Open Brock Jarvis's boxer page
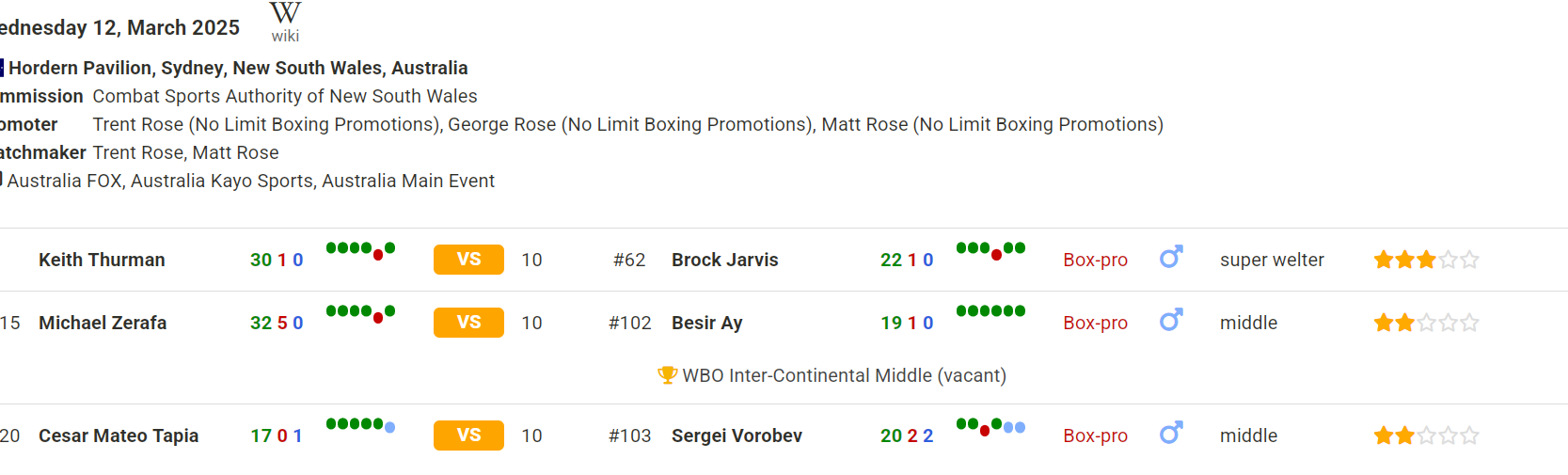The width and height of the screenshot is (1568, 475). point(725,260)
